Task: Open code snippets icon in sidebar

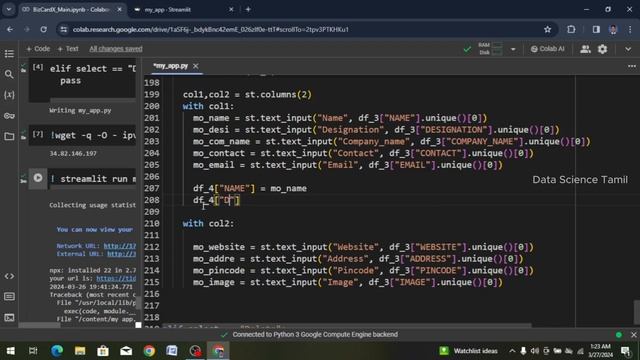Action: tap(9, 276)
